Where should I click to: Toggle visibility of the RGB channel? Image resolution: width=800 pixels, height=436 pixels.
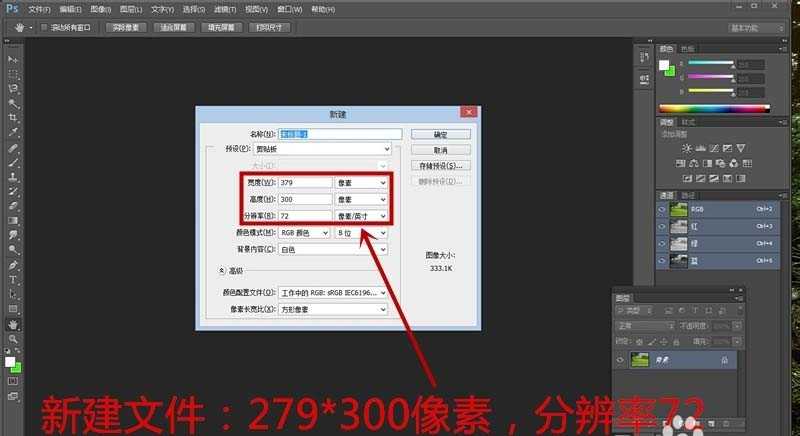[663, 210]
